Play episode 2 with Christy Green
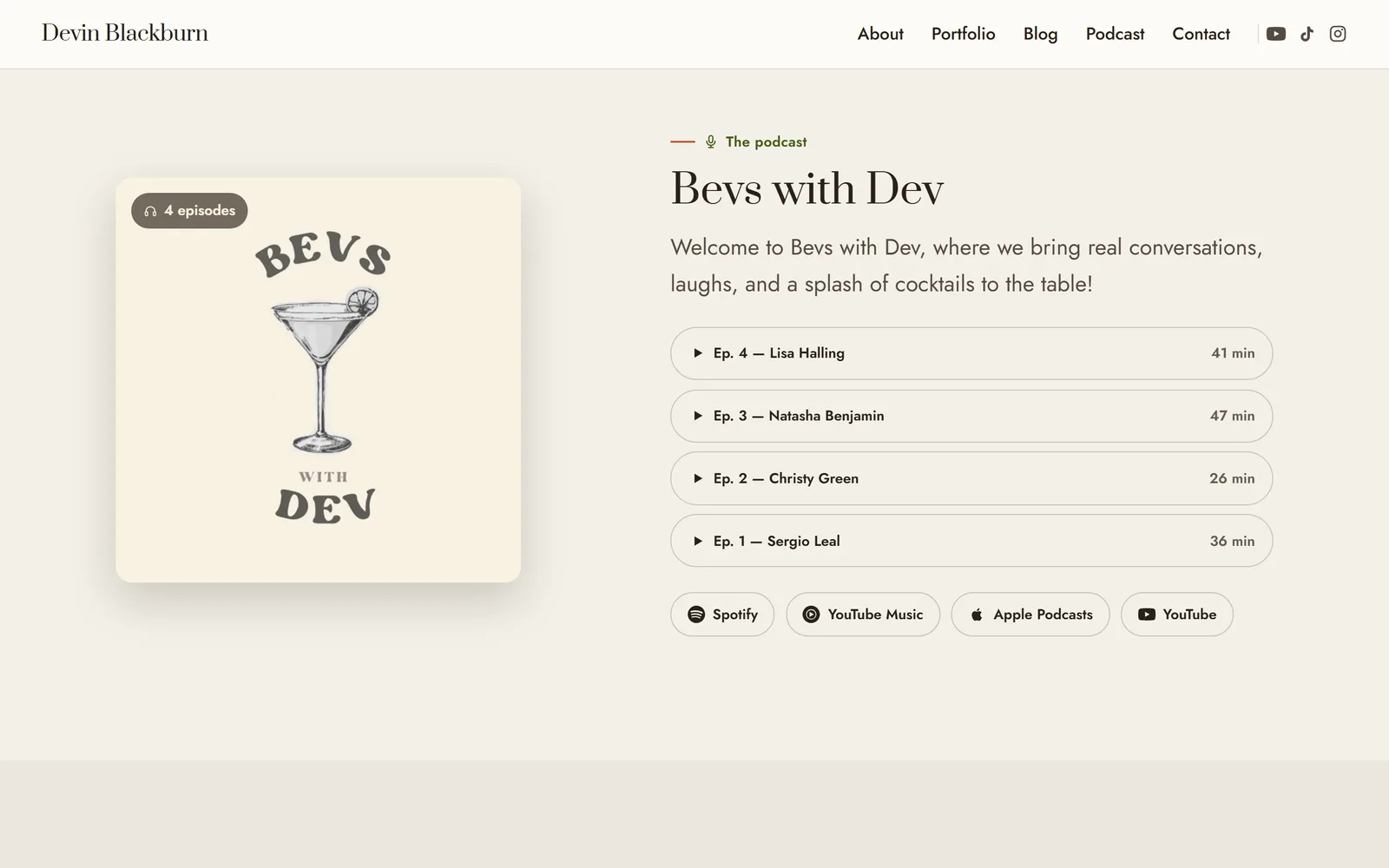 click(x=971, y=478)
